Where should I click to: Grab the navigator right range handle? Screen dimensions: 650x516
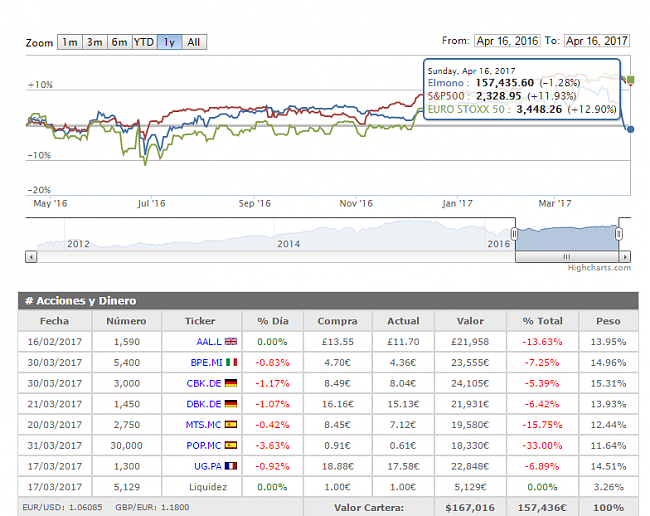618,234
